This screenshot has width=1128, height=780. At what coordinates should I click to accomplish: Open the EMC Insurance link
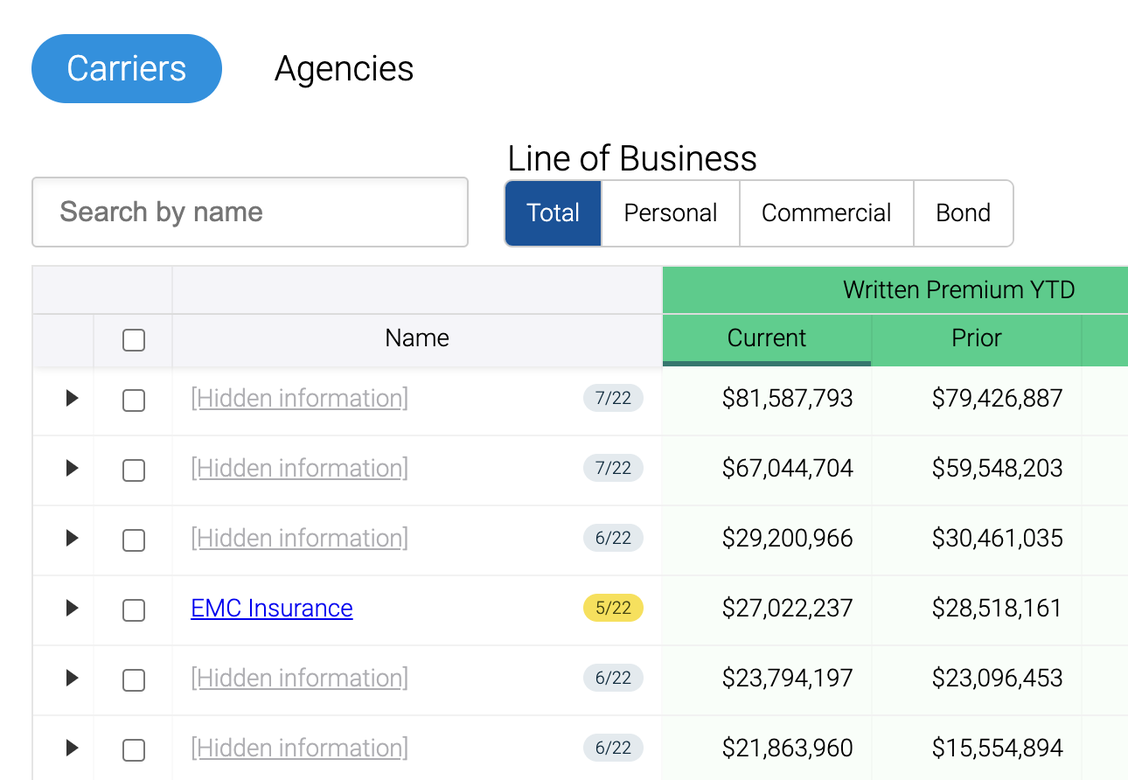tap(271, 608)
